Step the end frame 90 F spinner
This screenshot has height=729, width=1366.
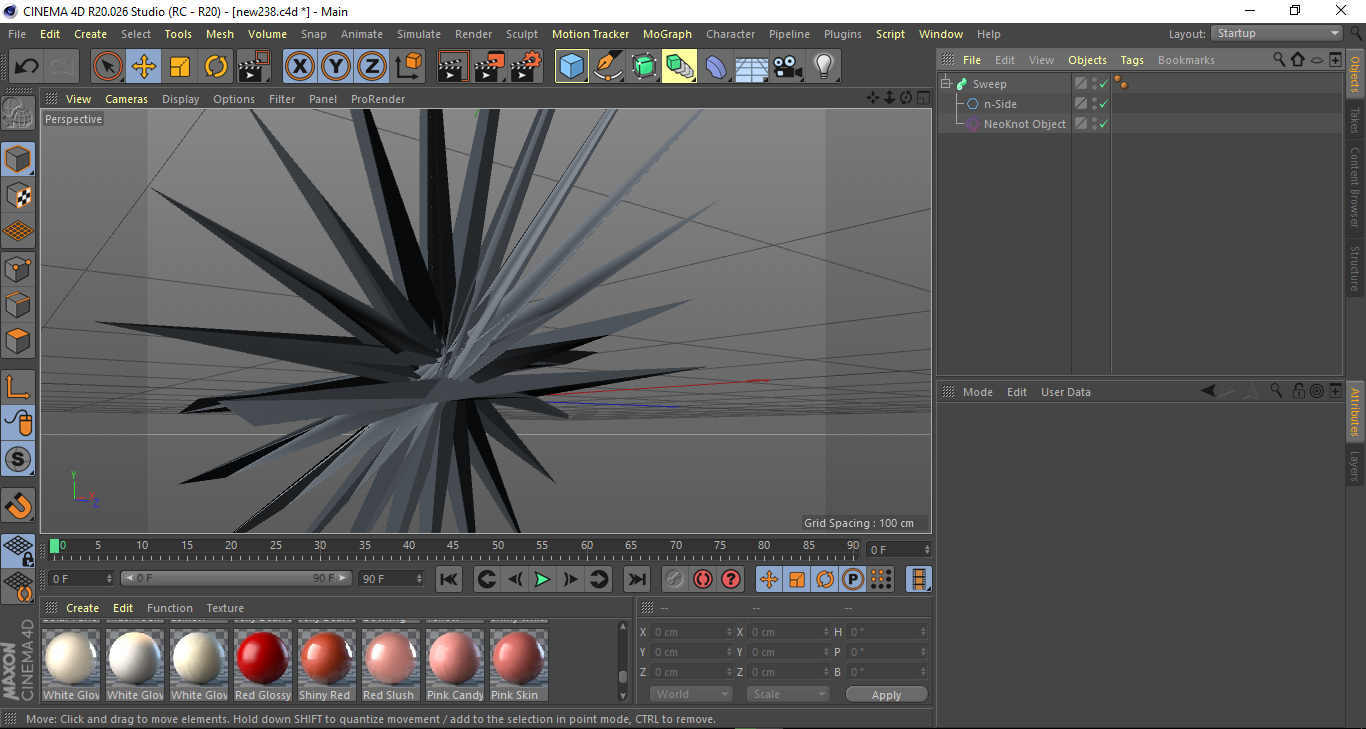pyautogui.click(x=418, y=579)
